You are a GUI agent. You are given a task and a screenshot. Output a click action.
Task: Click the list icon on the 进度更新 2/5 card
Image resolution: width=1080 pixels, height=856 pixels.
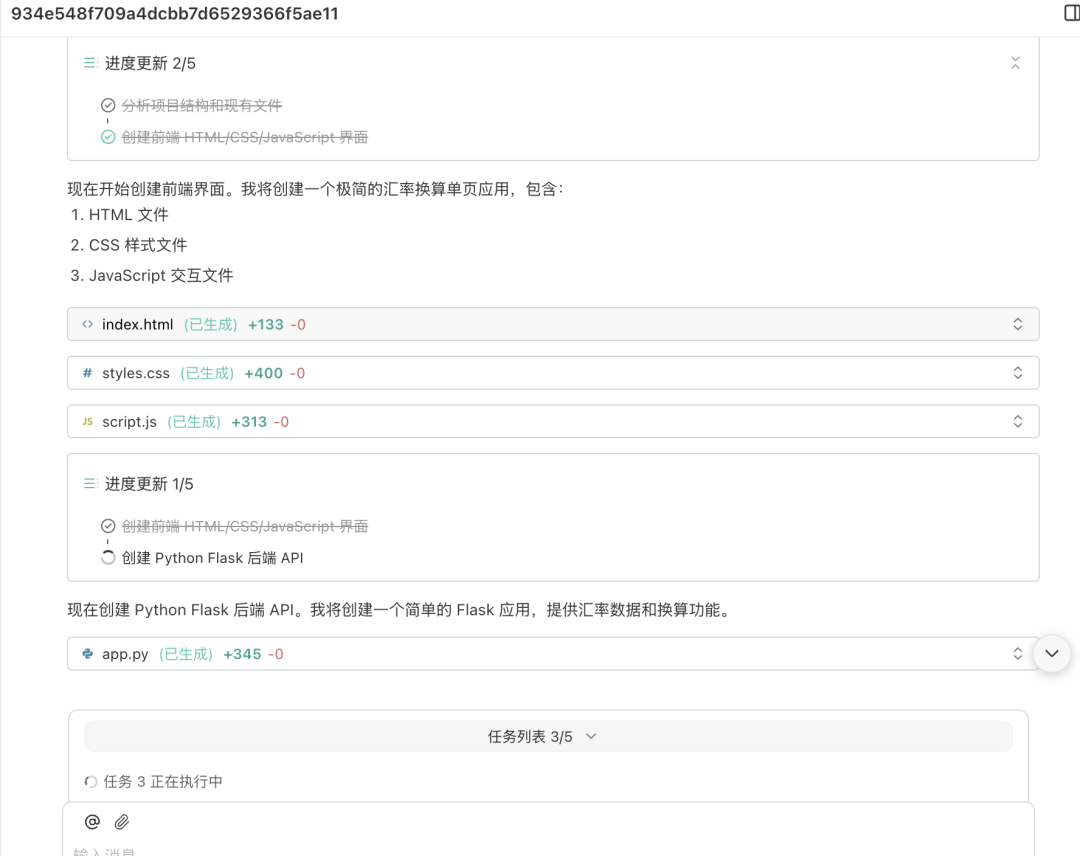point(90,62)
